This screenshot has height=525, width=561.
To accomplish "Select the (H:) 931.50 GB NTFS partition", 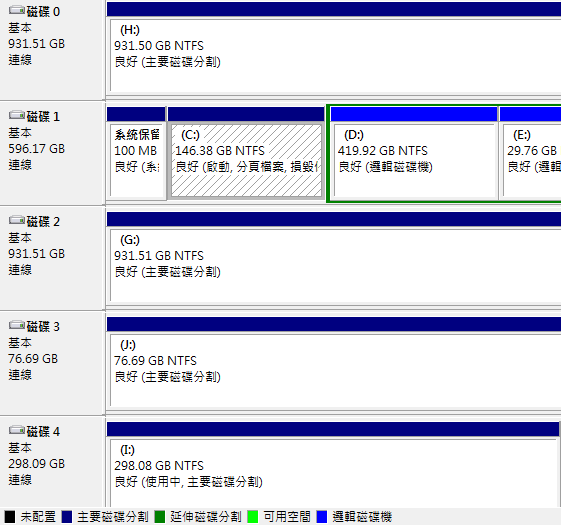I will (334, 55).
